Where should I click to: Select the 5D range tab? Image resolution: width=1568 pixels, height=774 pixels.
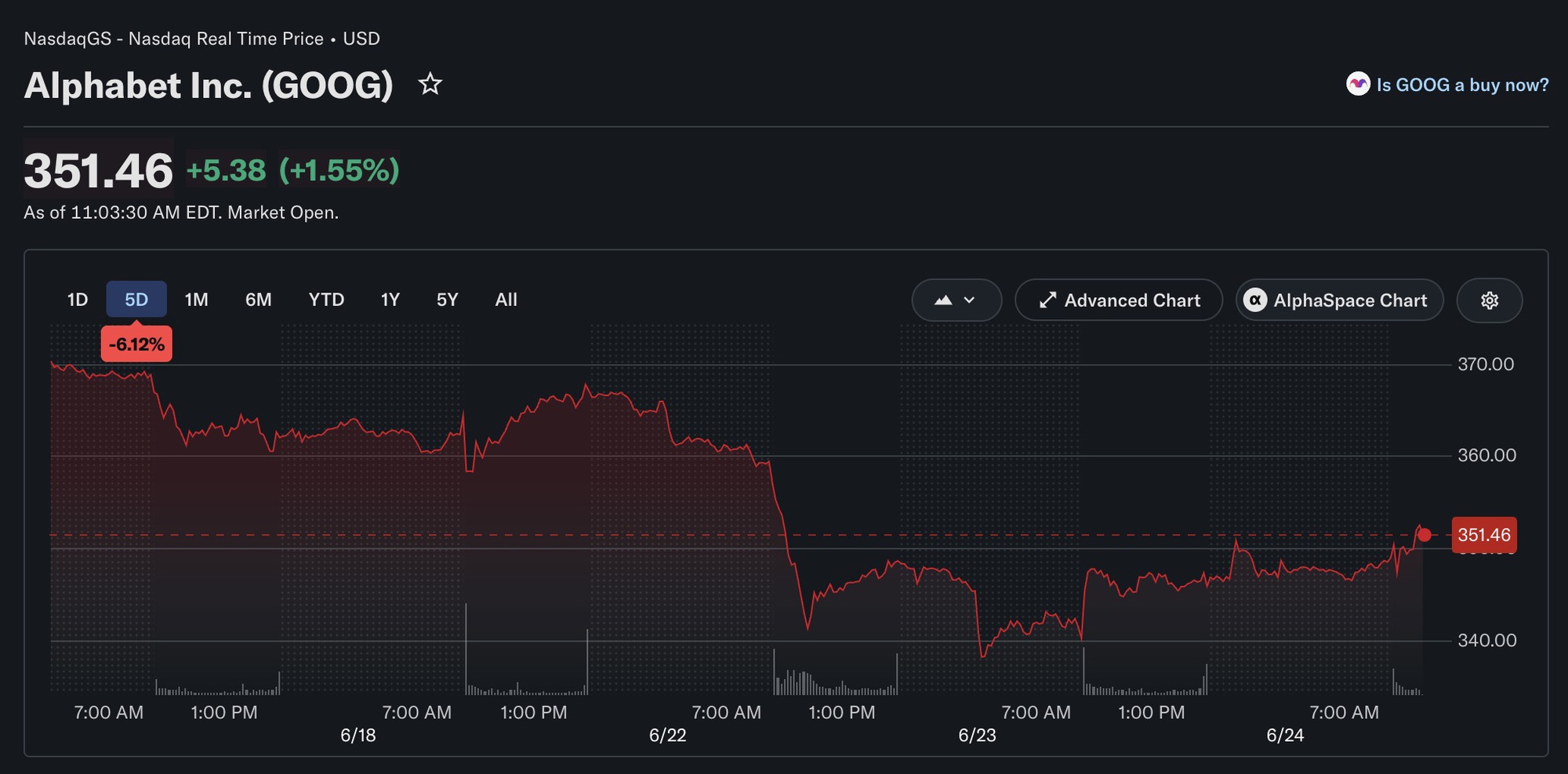pos(136,300)
